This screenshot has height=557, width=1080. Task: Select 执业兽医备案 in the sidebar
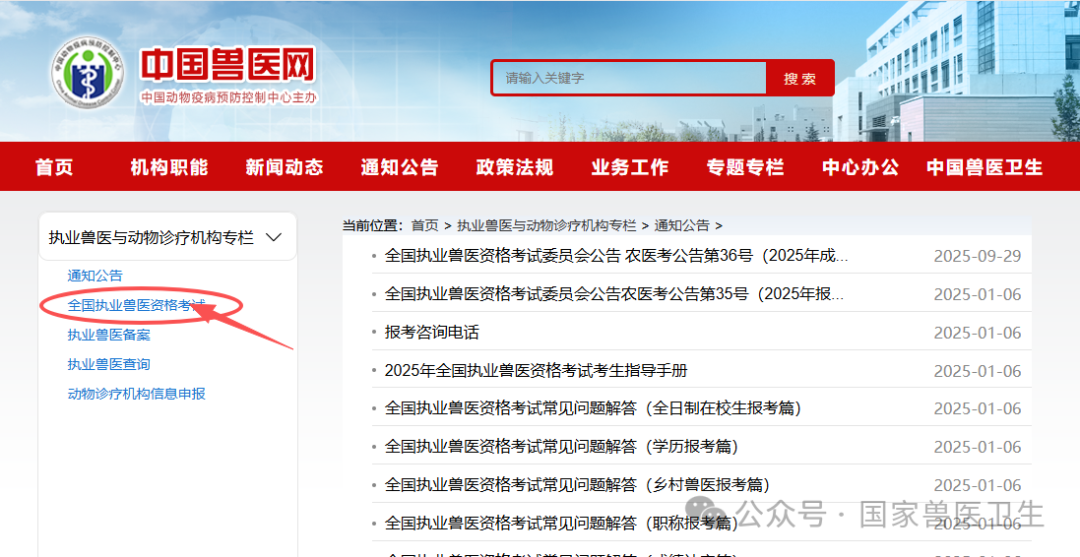coord(109,335)
